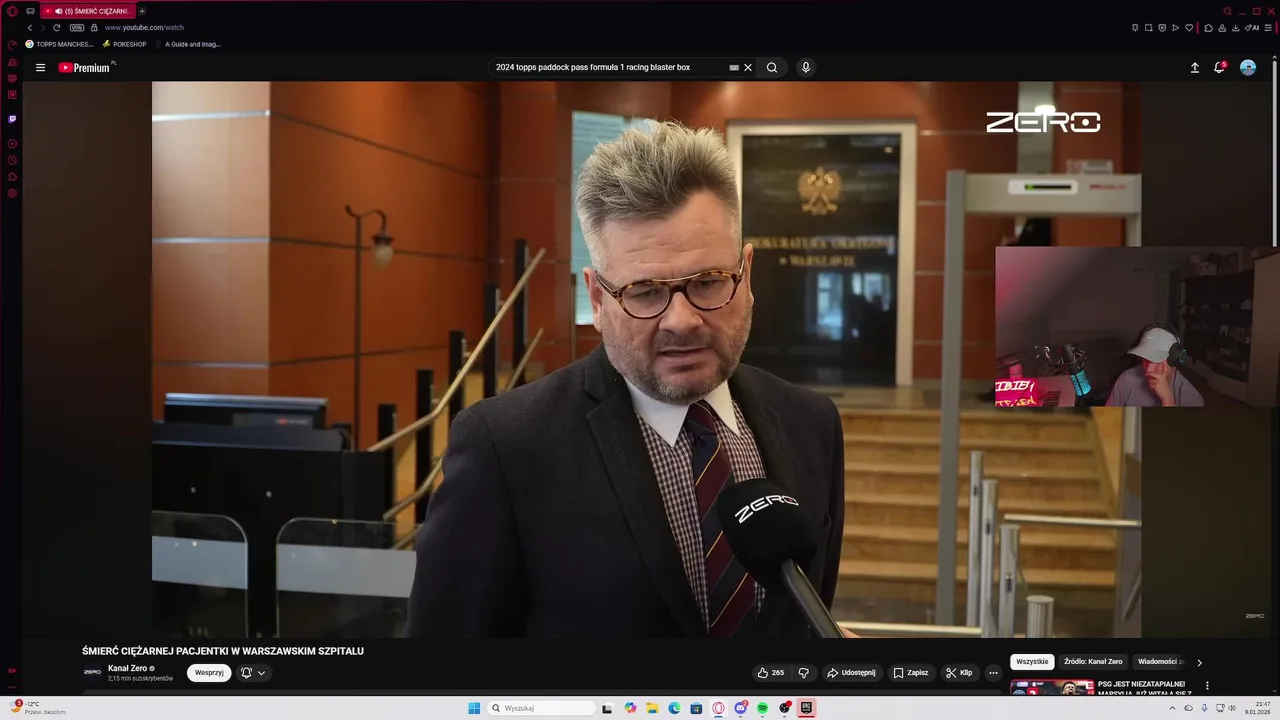Open the subscription notification bell dropdown
Screen dimensions: 1280x720
click(253, 673)
